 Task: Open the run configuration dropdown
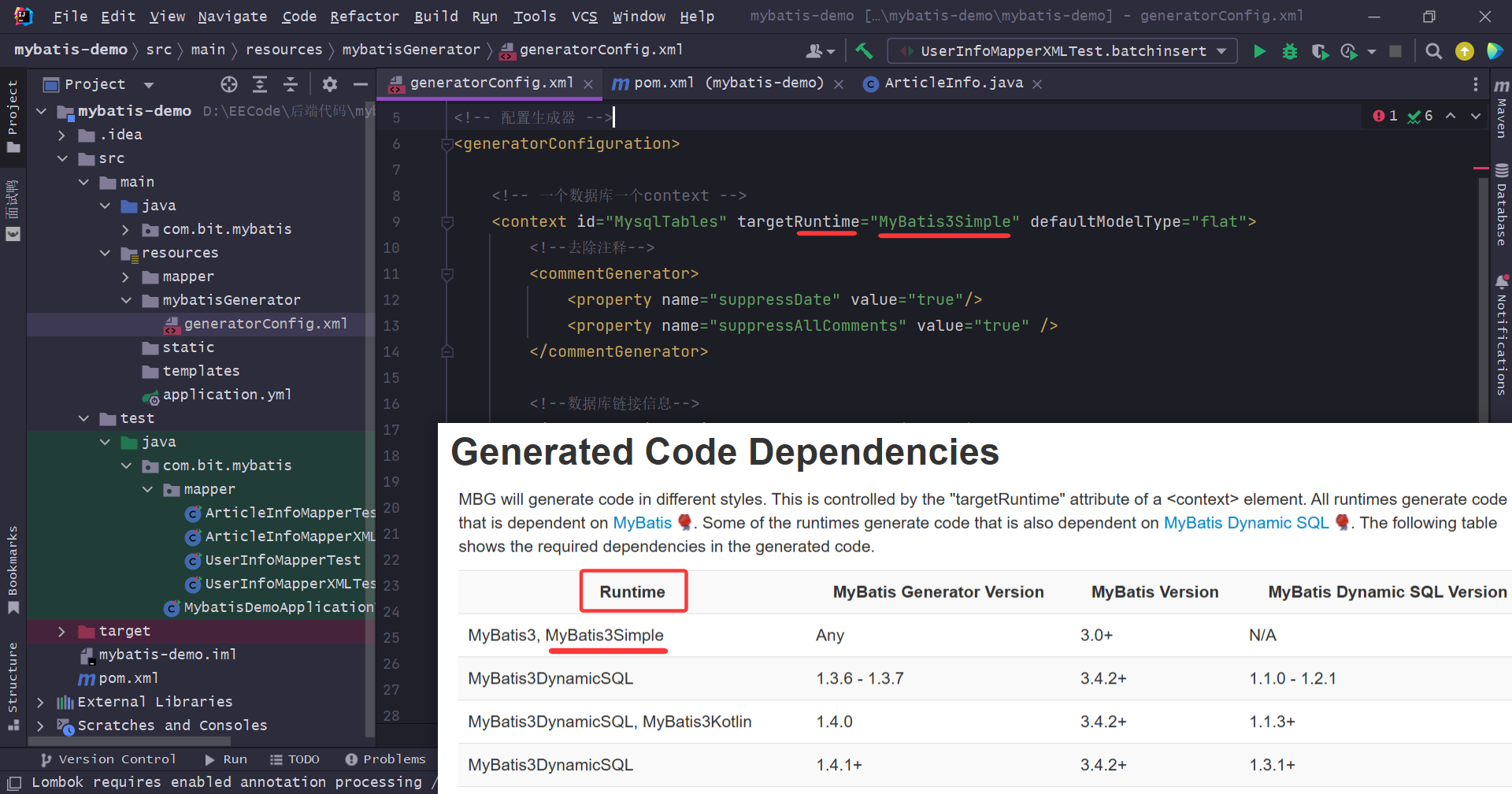point(1062,51)
